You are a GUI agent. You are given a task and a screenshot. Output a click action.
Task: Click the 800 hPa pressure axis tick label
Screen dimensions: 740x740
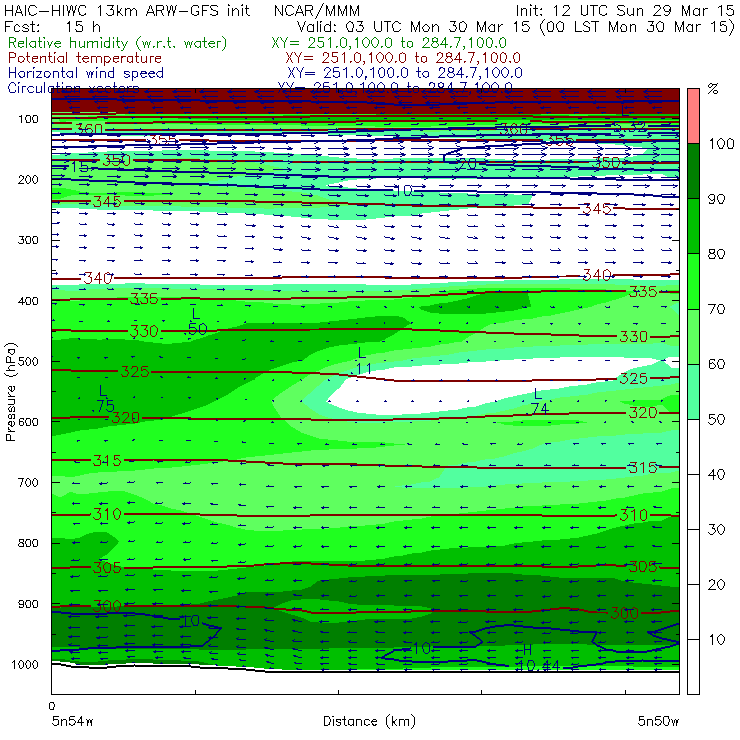tap(28, 543)
